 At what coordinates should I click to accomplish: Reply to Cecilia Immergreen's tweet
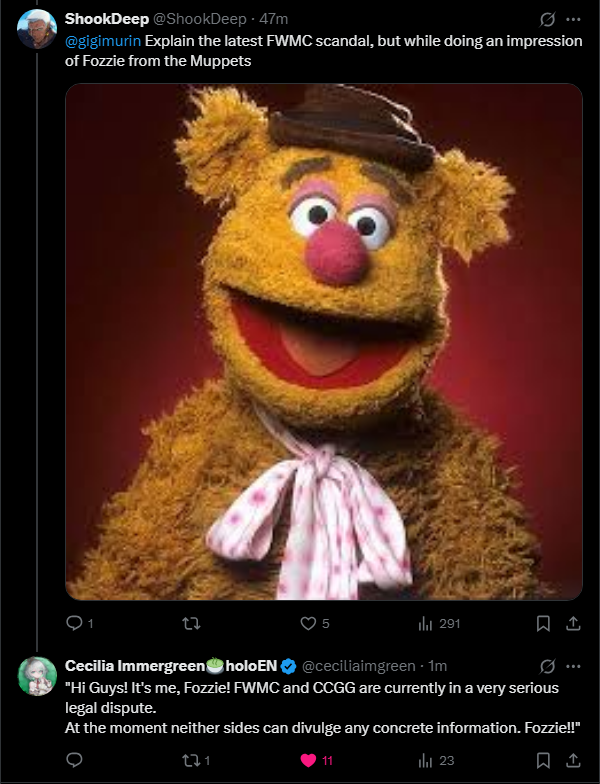pyautogui.click(x=74, y=760)
